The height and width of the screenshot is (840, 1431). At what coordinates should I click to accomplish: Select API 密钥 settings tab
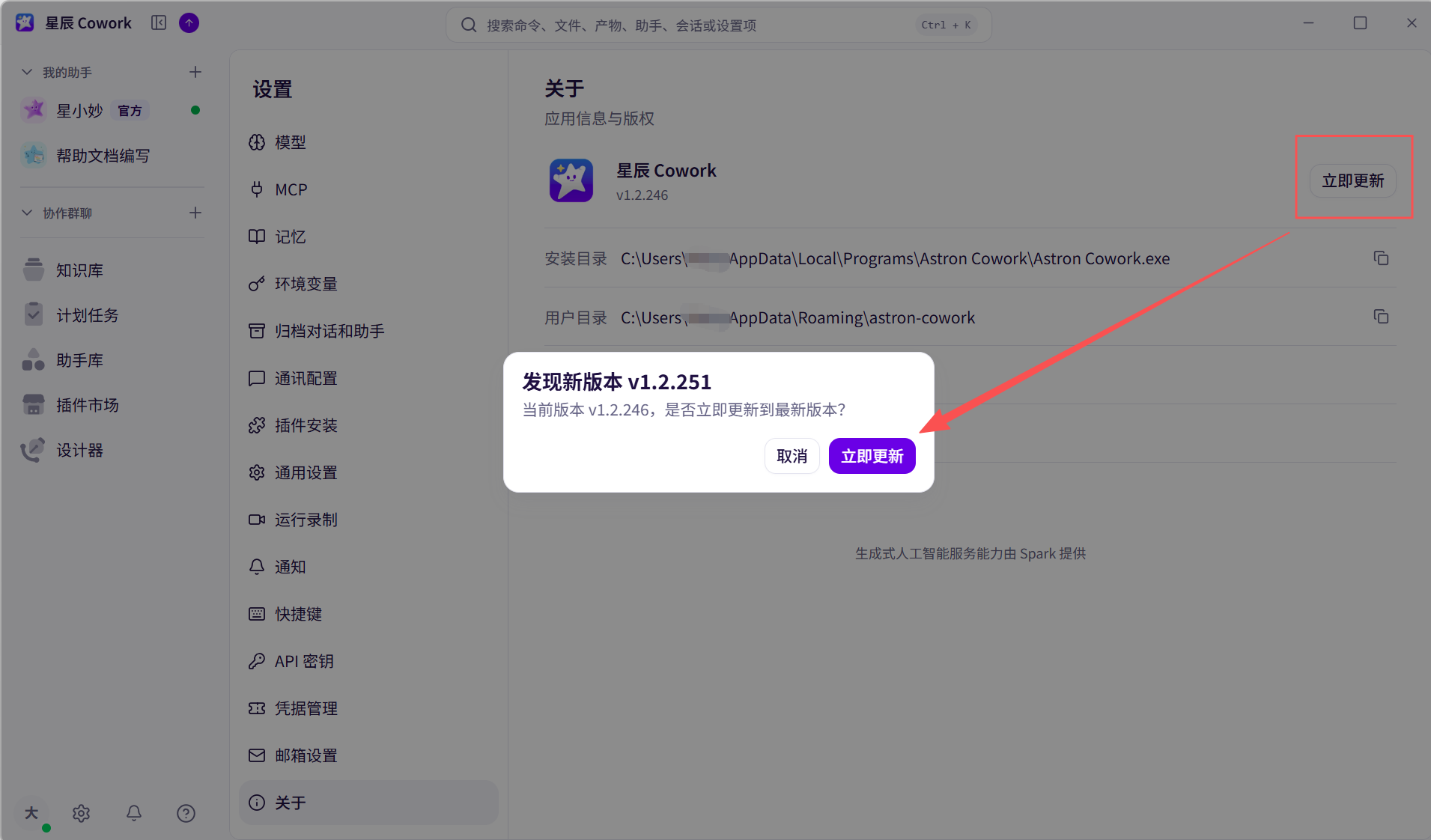(368, 661)
